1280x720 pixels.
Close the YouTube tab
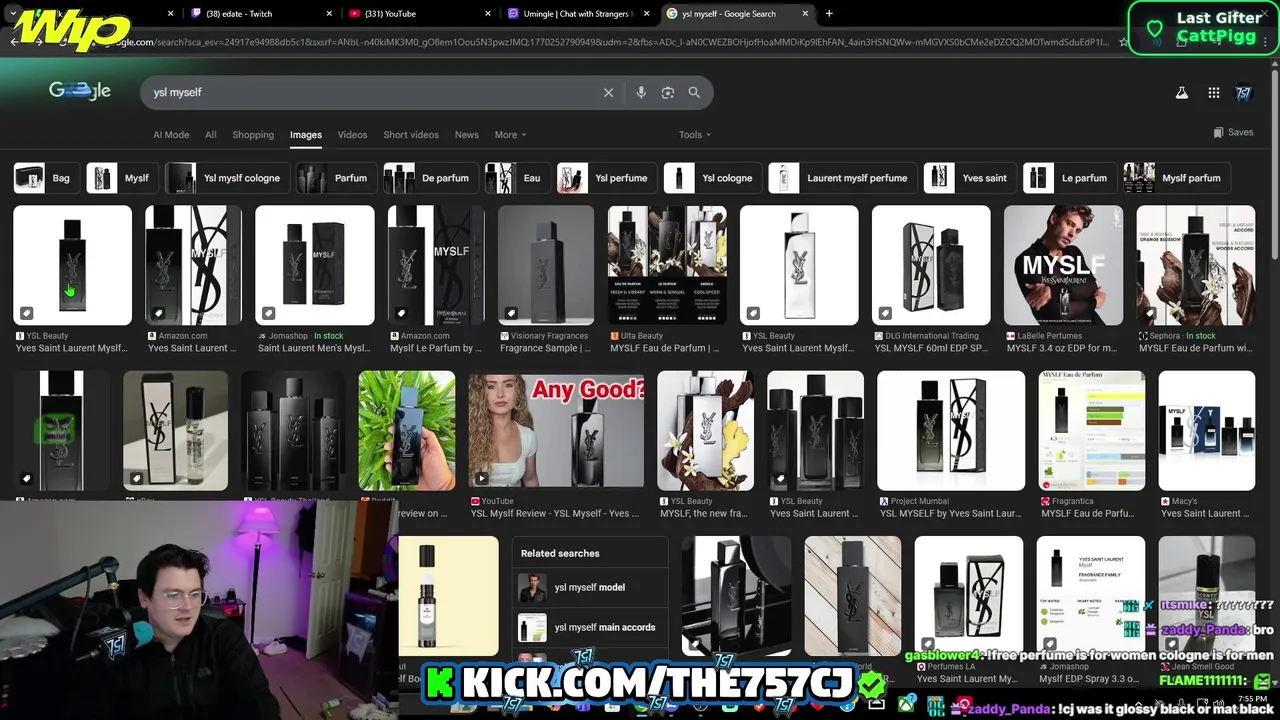pyautogui.click(x=488, y=14)
